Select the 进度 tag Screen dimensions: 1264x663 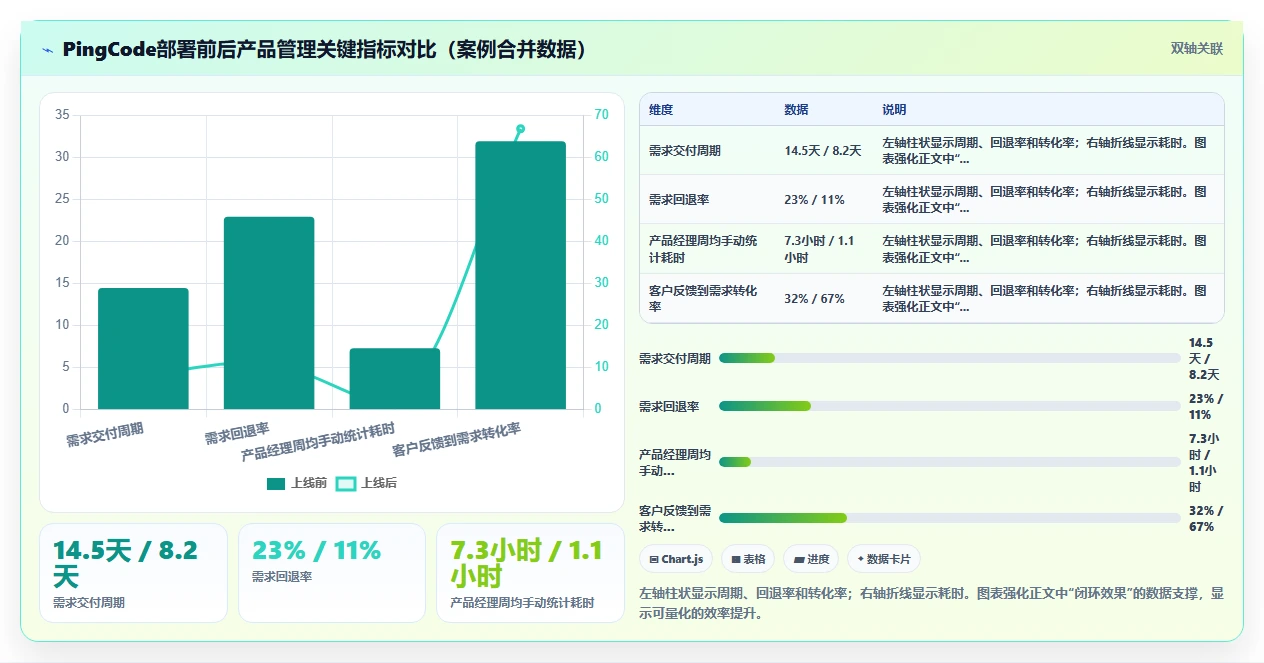point(811,559)
